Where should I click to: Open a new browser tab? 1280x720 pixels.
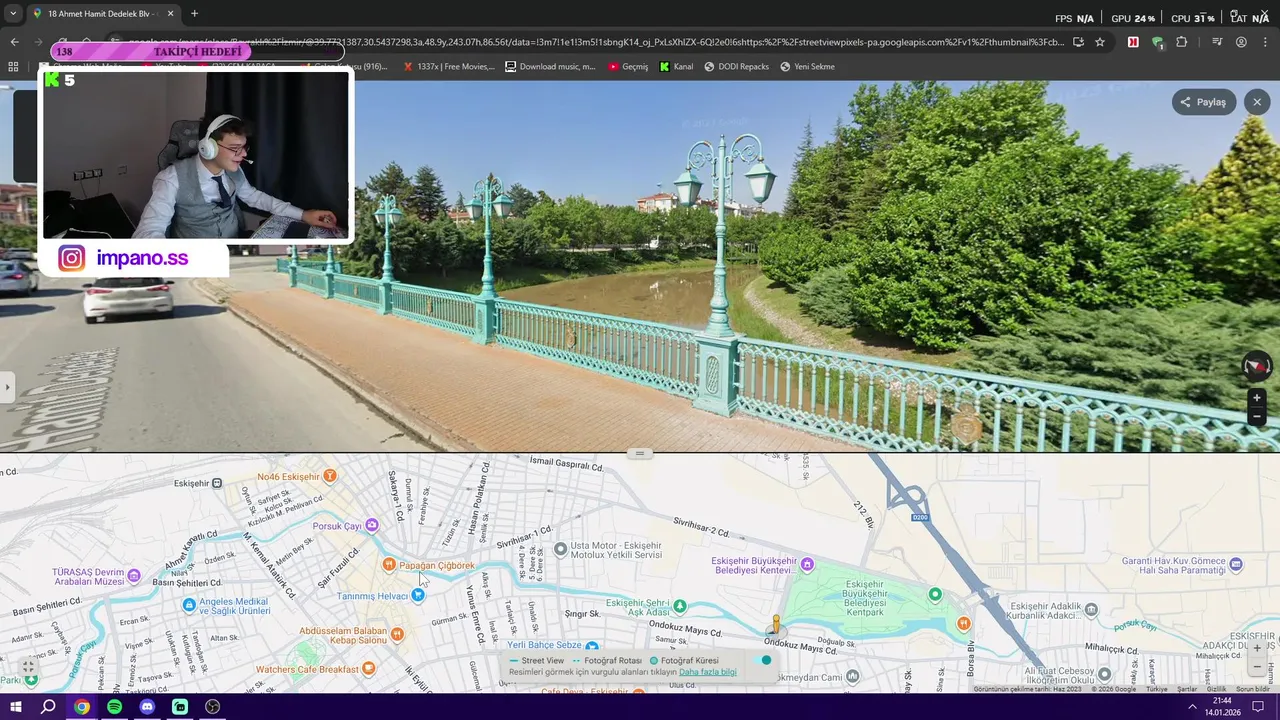194,14
